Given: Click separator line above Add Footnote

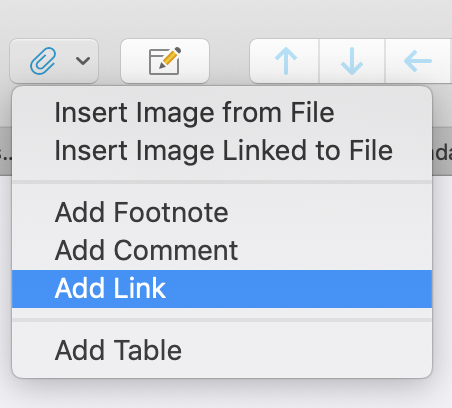Looking at the screenshot, I should click(x=222, y=182).
